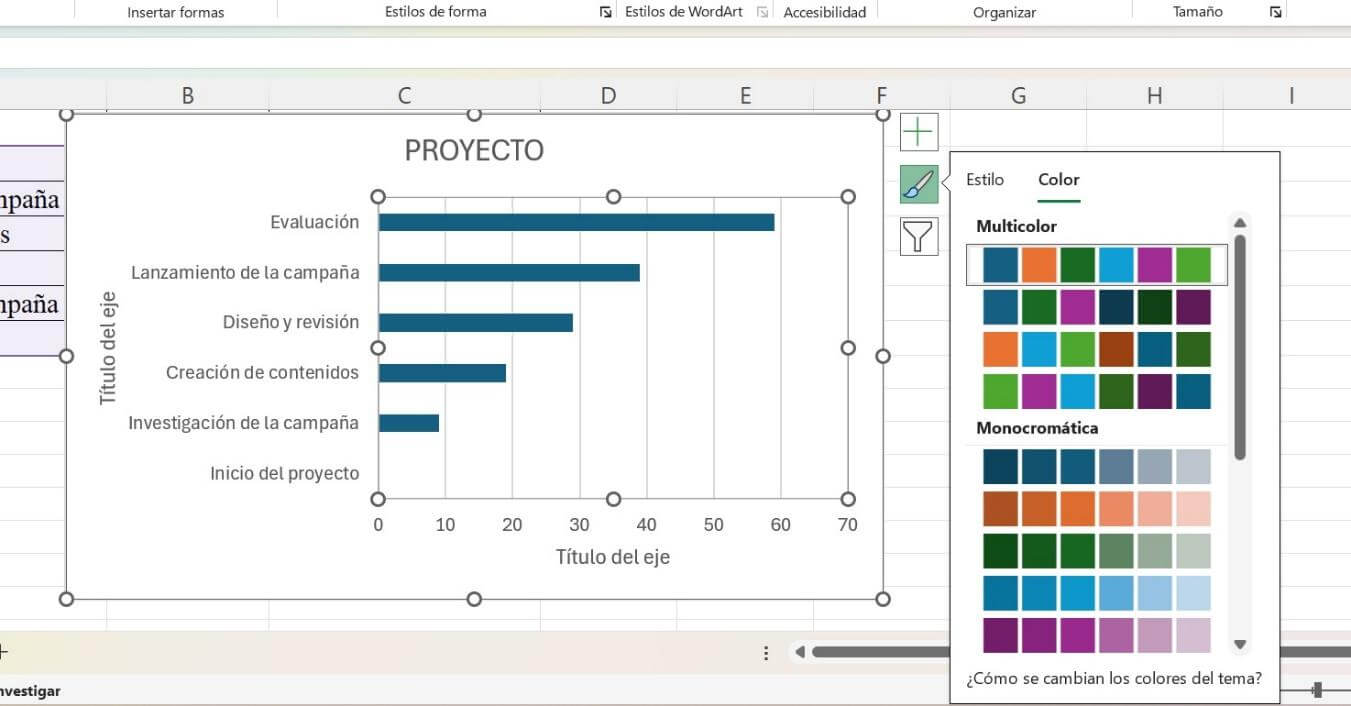Screen dimensions: 1351x706
Task: Select the Color tab
Action: tap(1058, 179)
